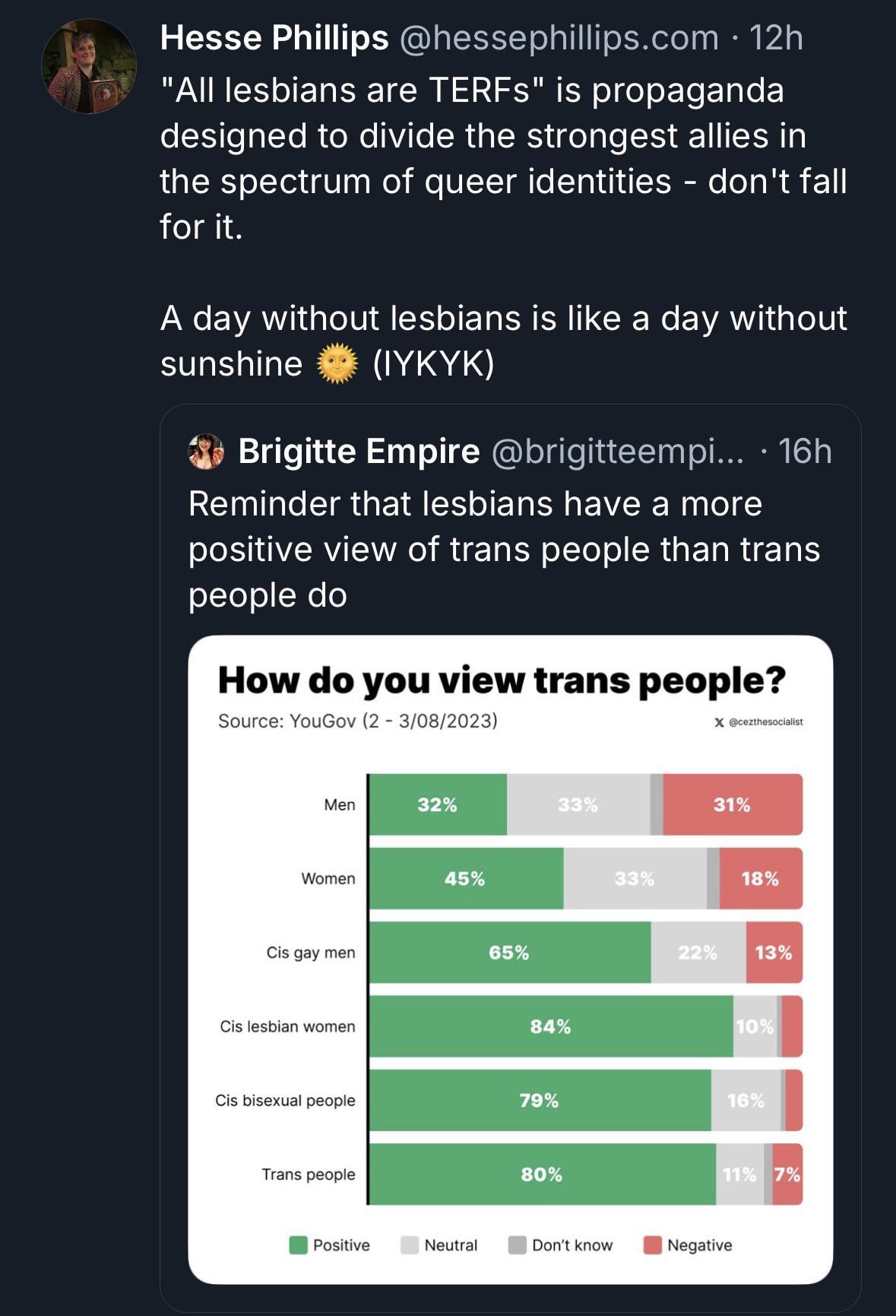The width and height of the screenshot is (896, 1316).
Task: Click the Don't know legend swatch
Action: pos(518,1245)
